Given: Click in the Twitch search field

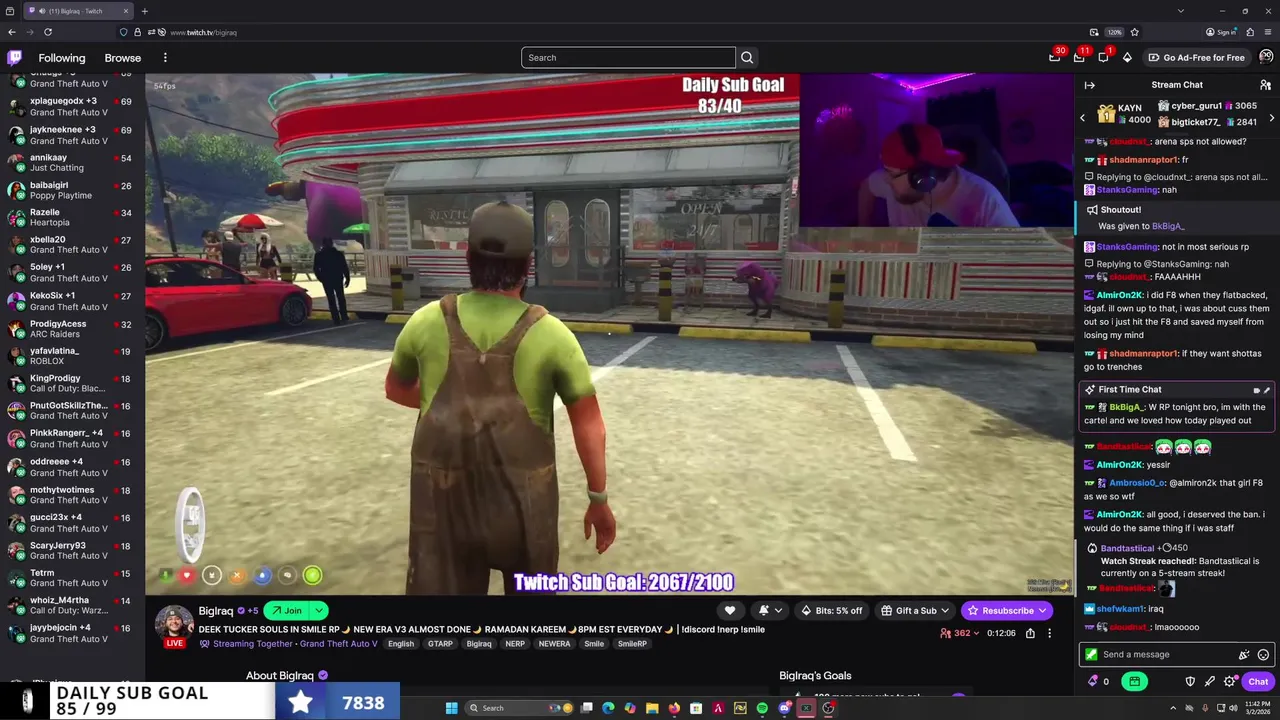Looking at the screenshot, I should click(x=628, y=57).
